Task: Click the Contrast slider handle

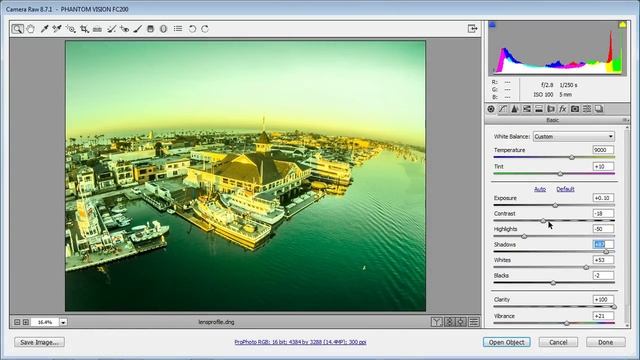Action: [543, 221]
